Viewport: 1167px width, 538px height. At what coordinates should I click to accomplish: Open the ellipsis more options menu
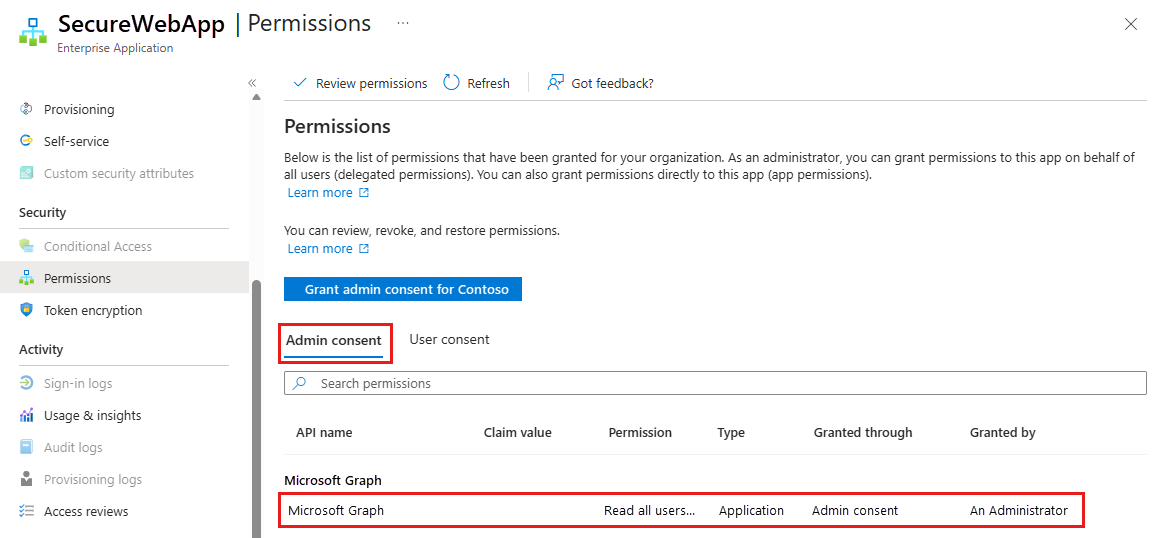coord(403,23)
